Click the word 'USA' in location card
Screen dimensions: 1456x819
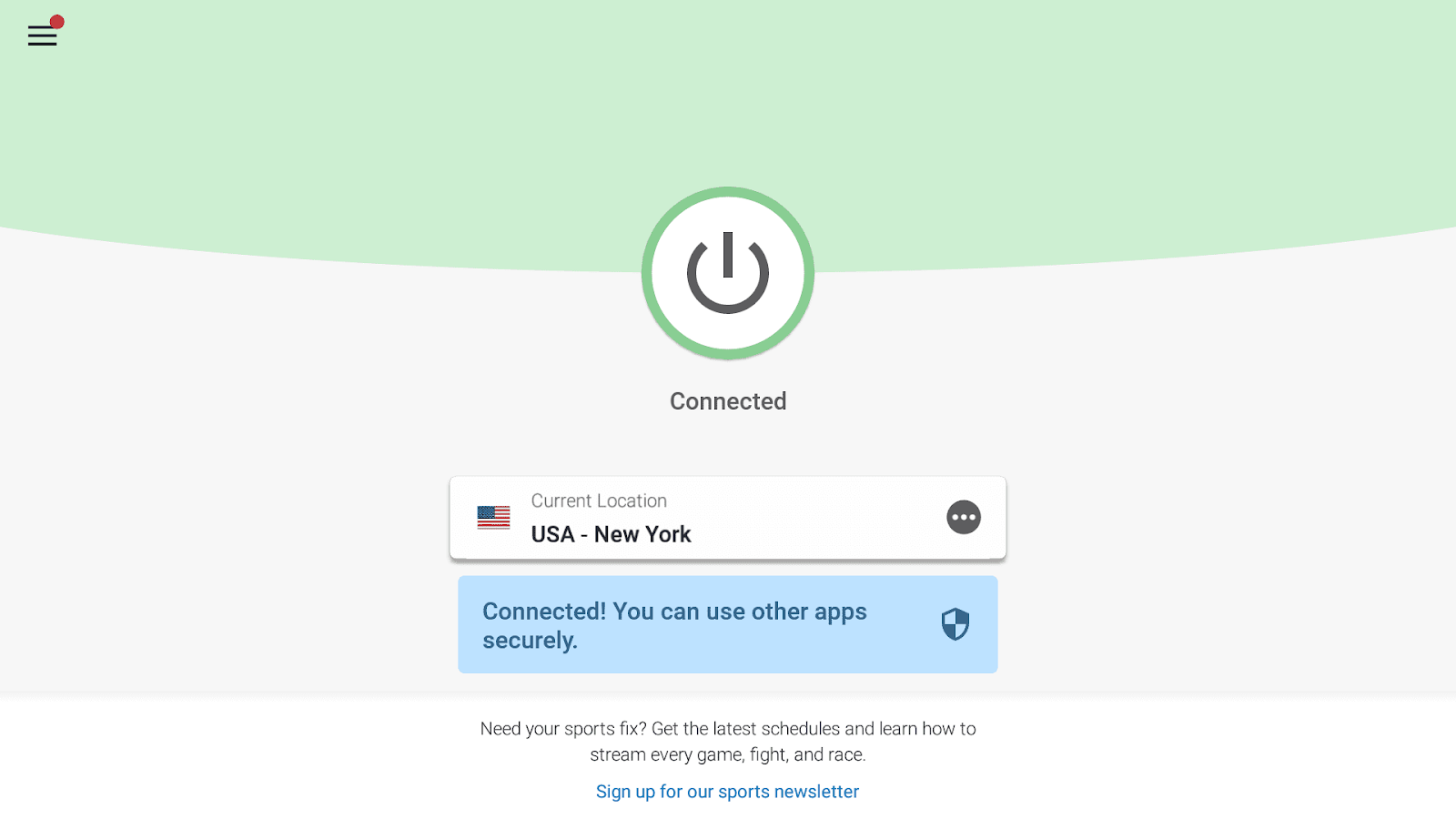coord(552,534)
